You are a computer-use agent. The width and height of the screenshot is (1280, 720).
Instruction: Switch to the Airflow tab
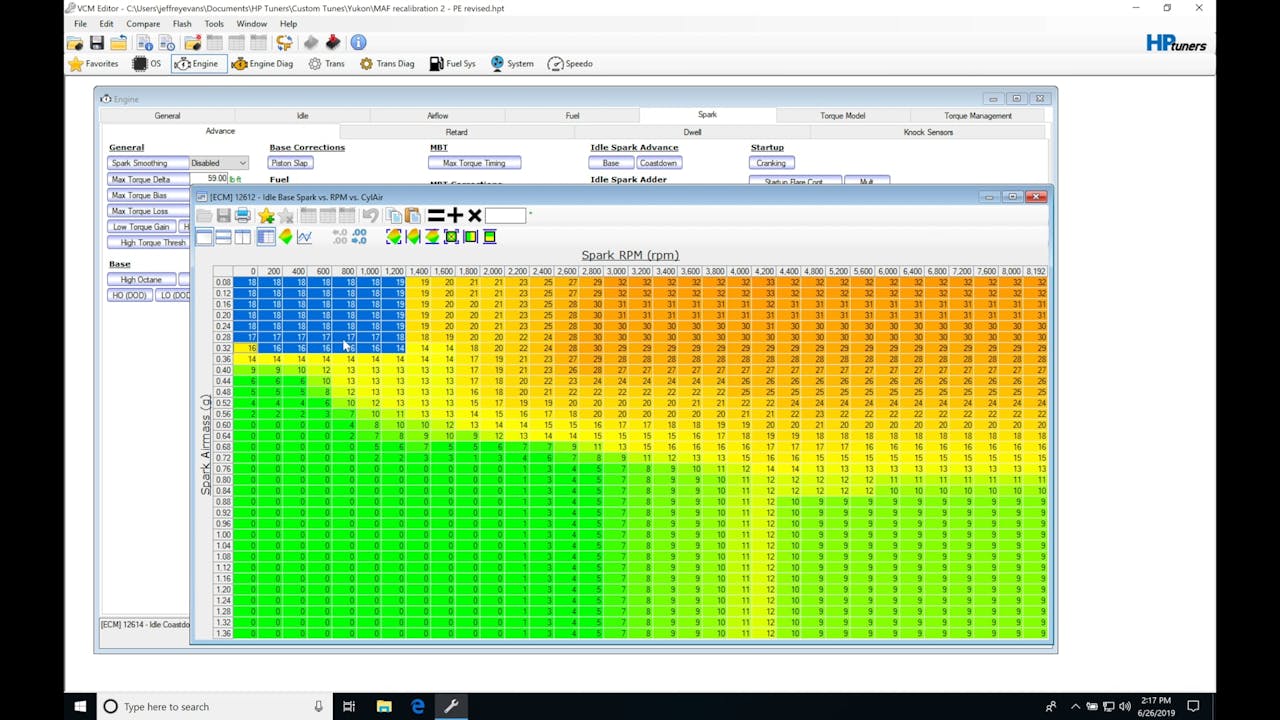coord(438,116)
